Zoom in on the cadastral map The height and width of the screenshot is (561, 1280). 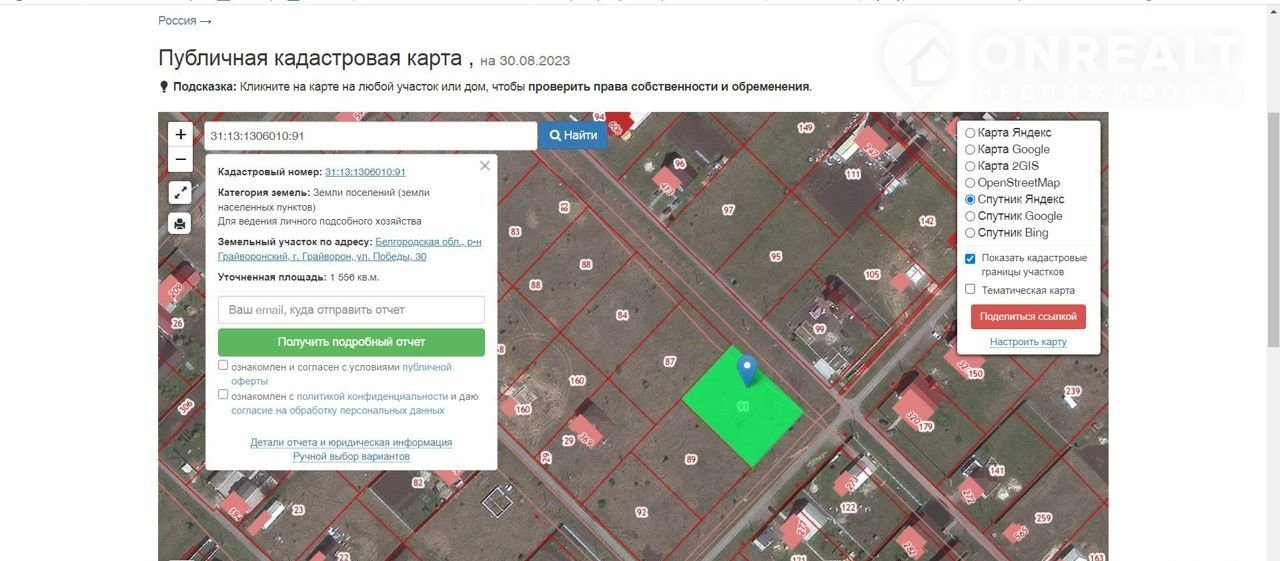pyautogui.click(x=180, y=134)
